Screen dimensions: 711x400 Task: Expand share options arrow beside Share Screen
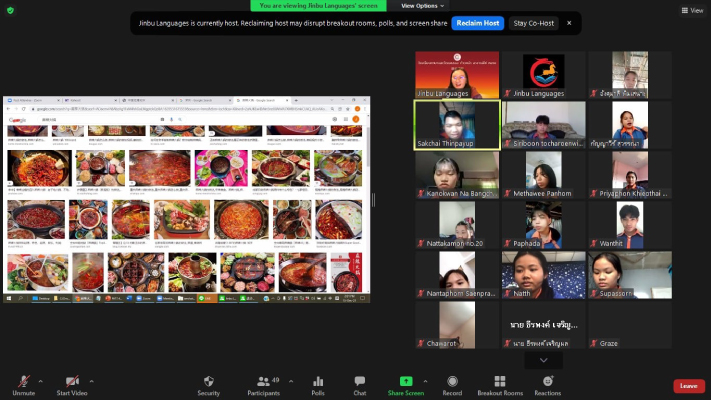426,380
